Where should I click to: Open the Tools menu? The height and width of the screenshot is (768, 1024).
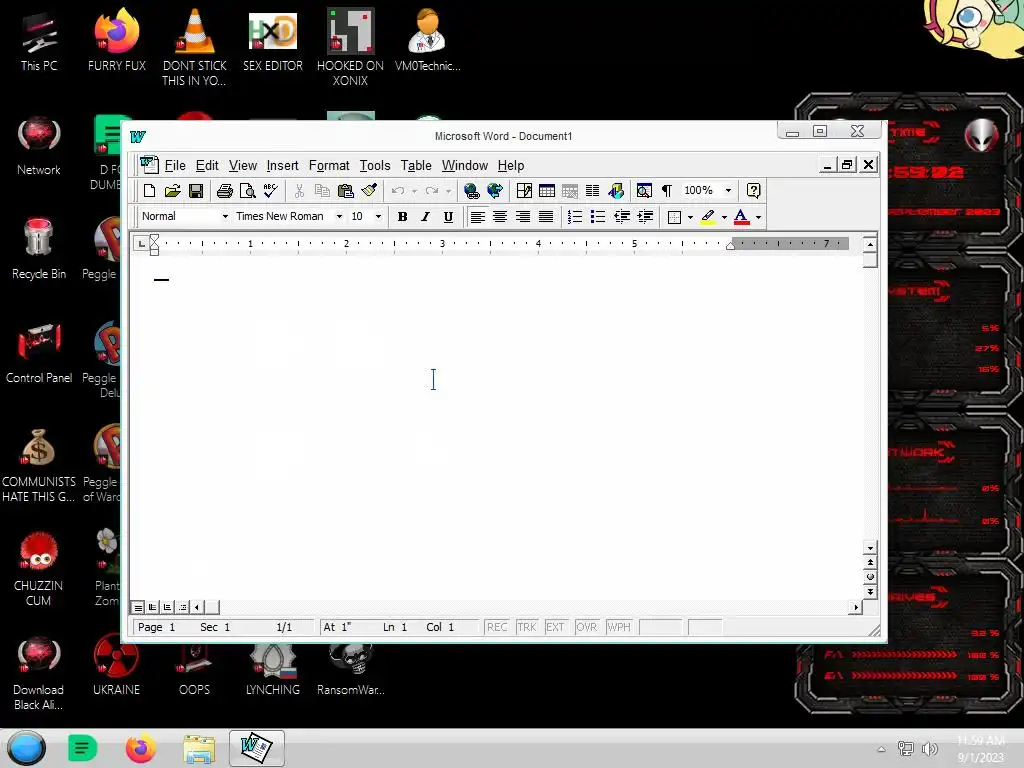pyautogui.click(x=375, y=166)
